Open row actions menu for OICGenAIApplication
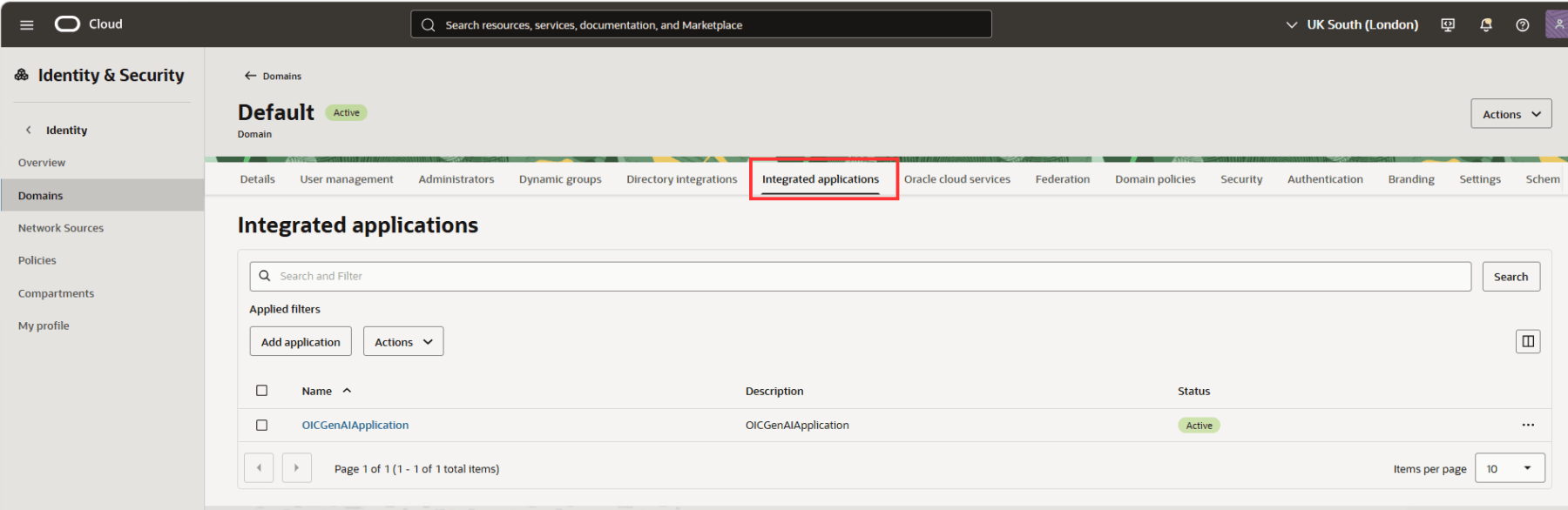Image resolution: width=1568 pixels, height=510 pixels. (x=1527, y=425)
